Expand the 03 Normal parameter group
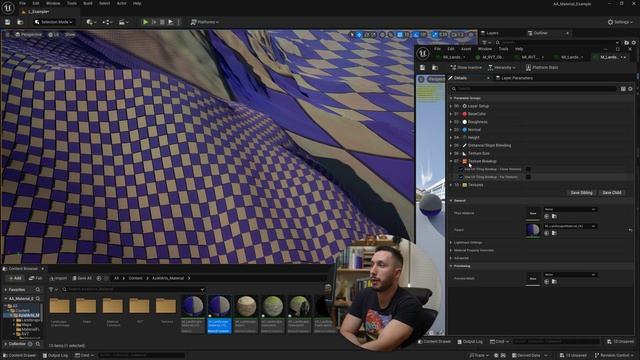 (x=451, y=130)
